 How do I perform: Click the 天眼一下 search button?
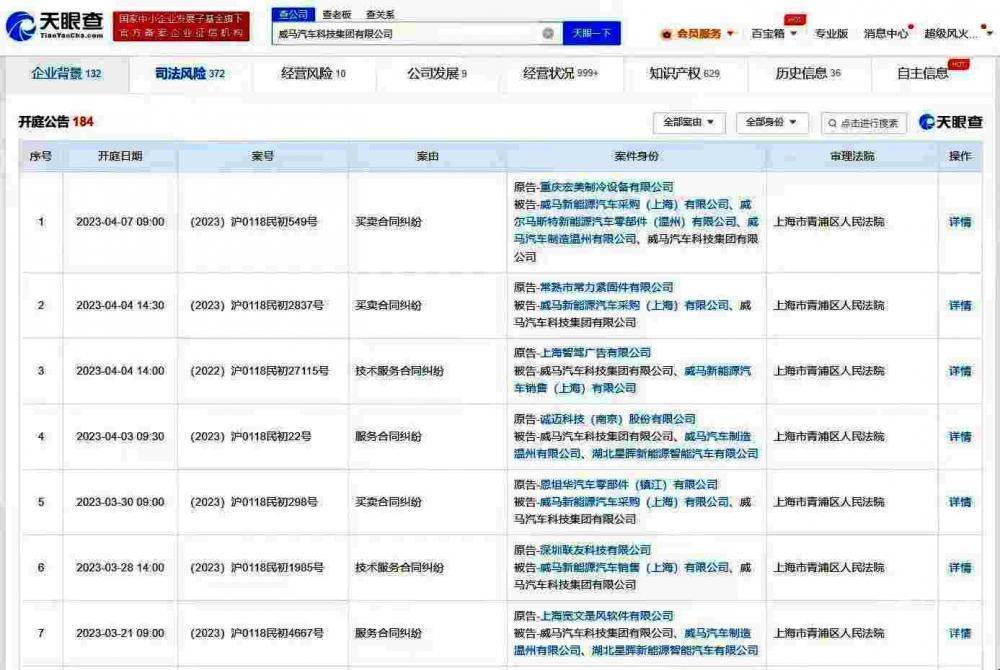tap(591, 33)
